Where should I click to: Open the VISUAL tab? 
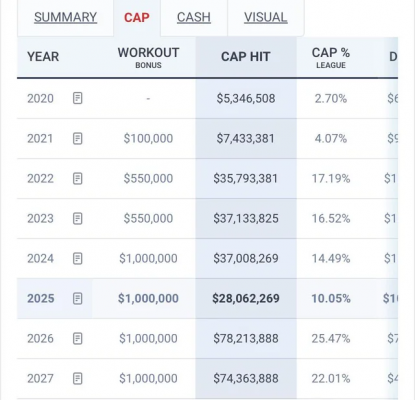(x=265, y=17)
